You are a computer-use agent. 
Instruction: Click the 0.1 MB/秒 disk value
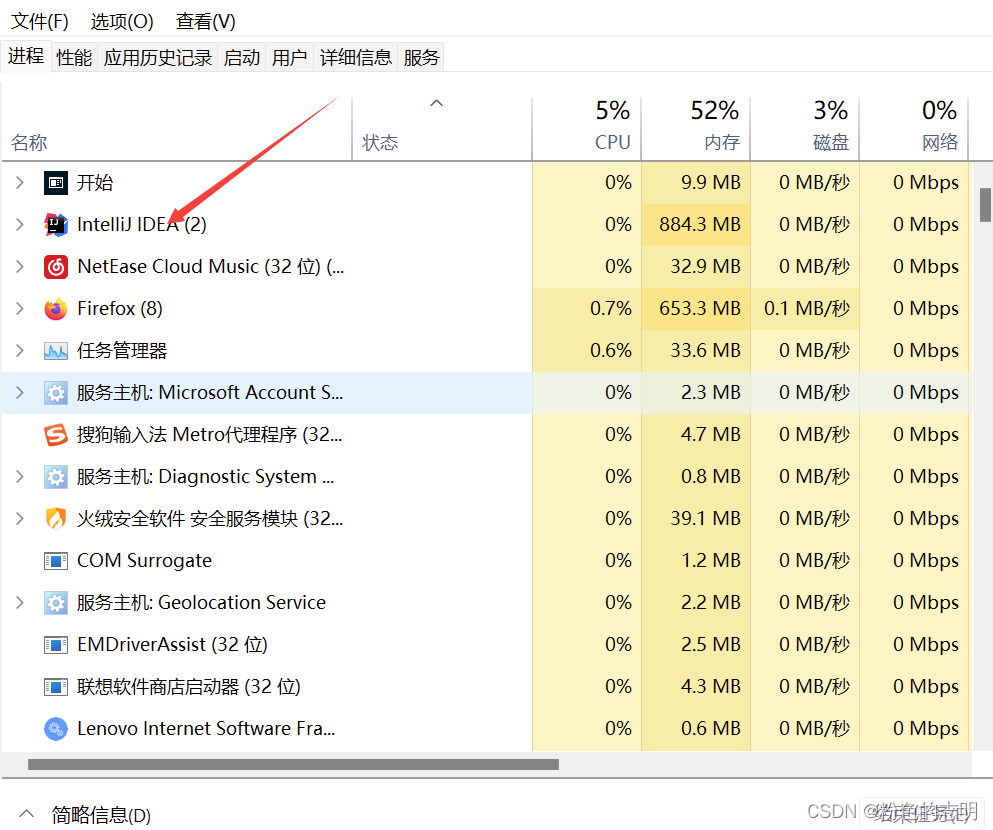point(807,309)
